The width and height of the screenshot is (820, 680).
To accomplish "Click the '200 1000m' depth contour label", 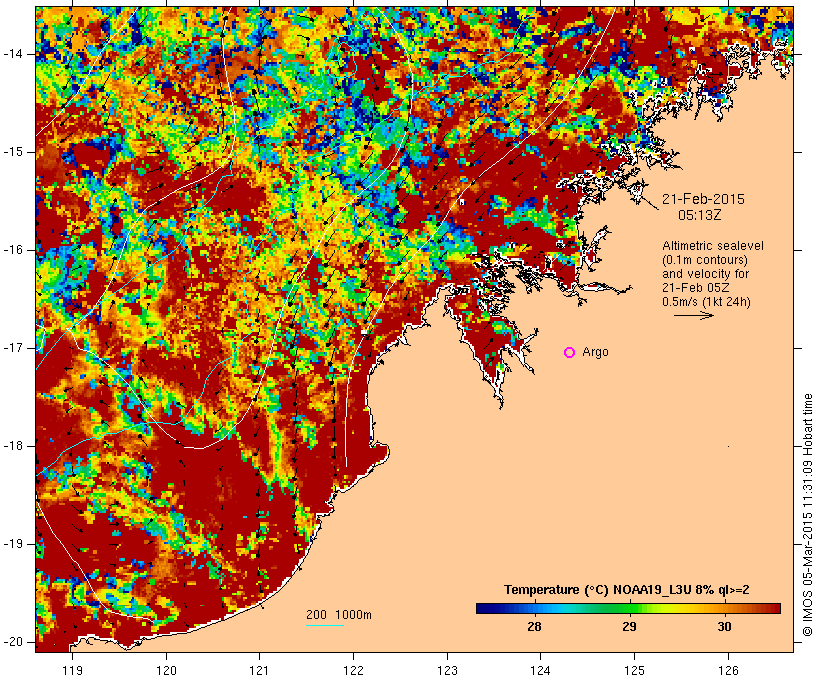I will tap(339, 615).
